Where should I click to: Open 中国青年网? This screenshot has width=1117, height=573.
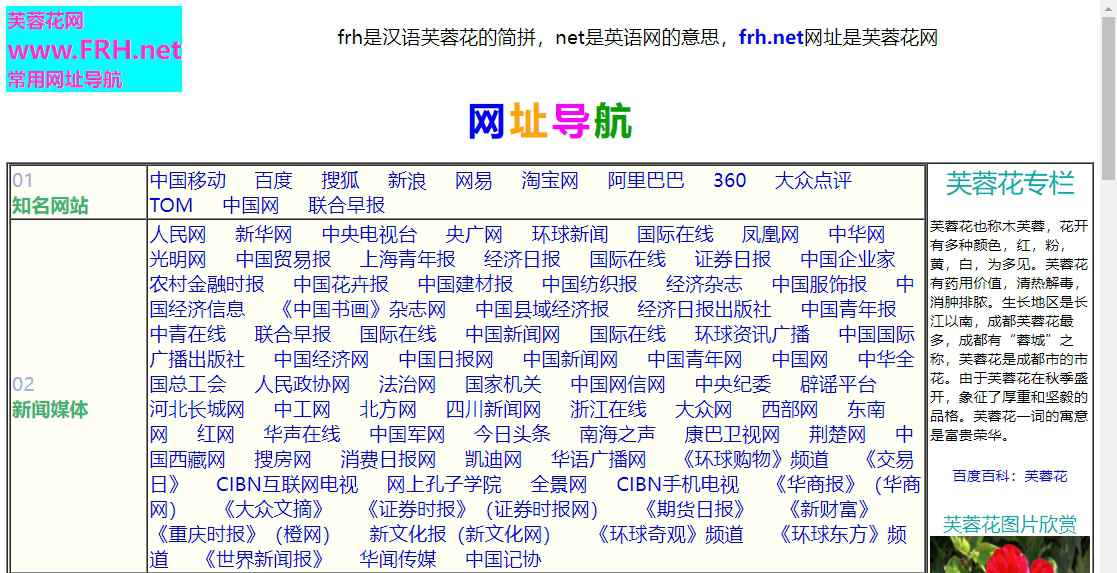click(695, 359)
